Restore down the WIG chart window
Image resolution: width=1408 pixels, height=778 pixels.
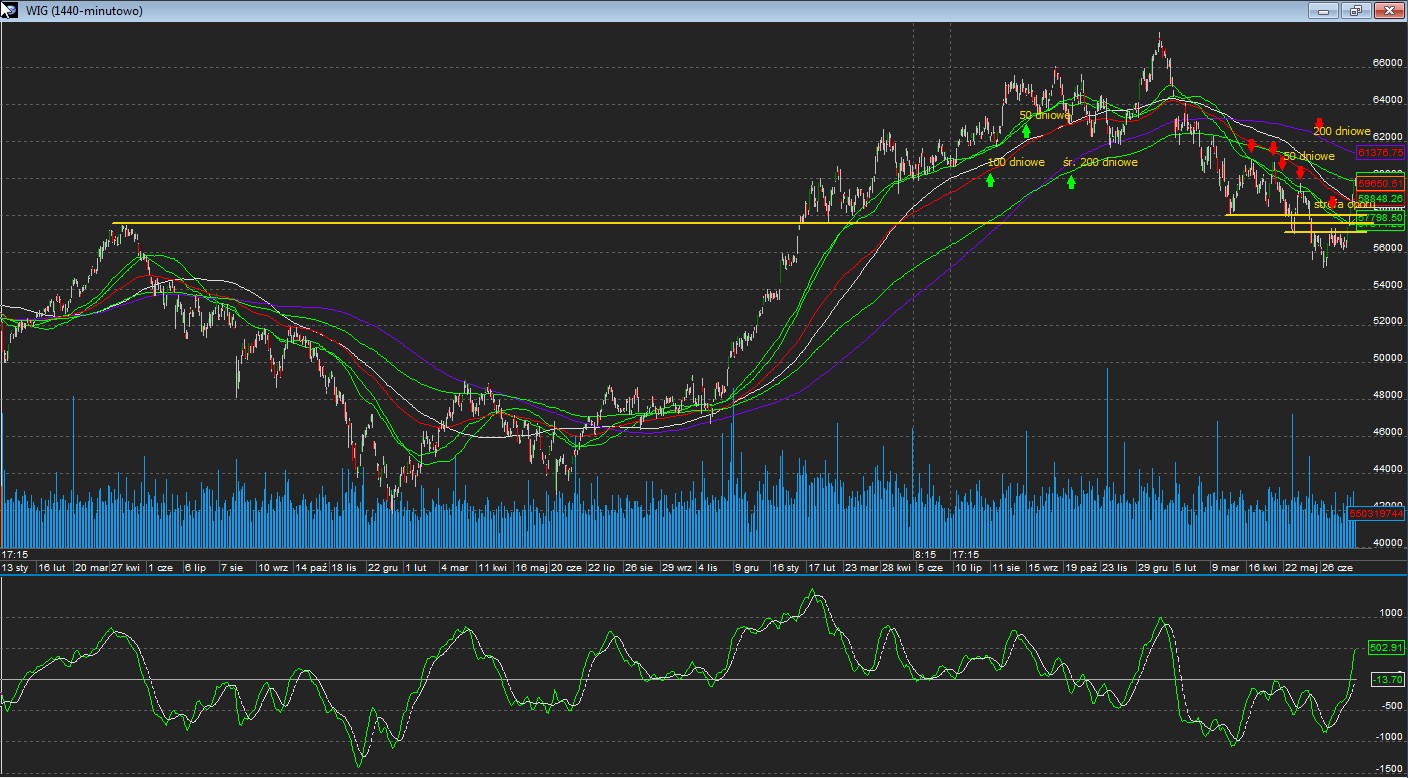click(x=1356, y=11)
